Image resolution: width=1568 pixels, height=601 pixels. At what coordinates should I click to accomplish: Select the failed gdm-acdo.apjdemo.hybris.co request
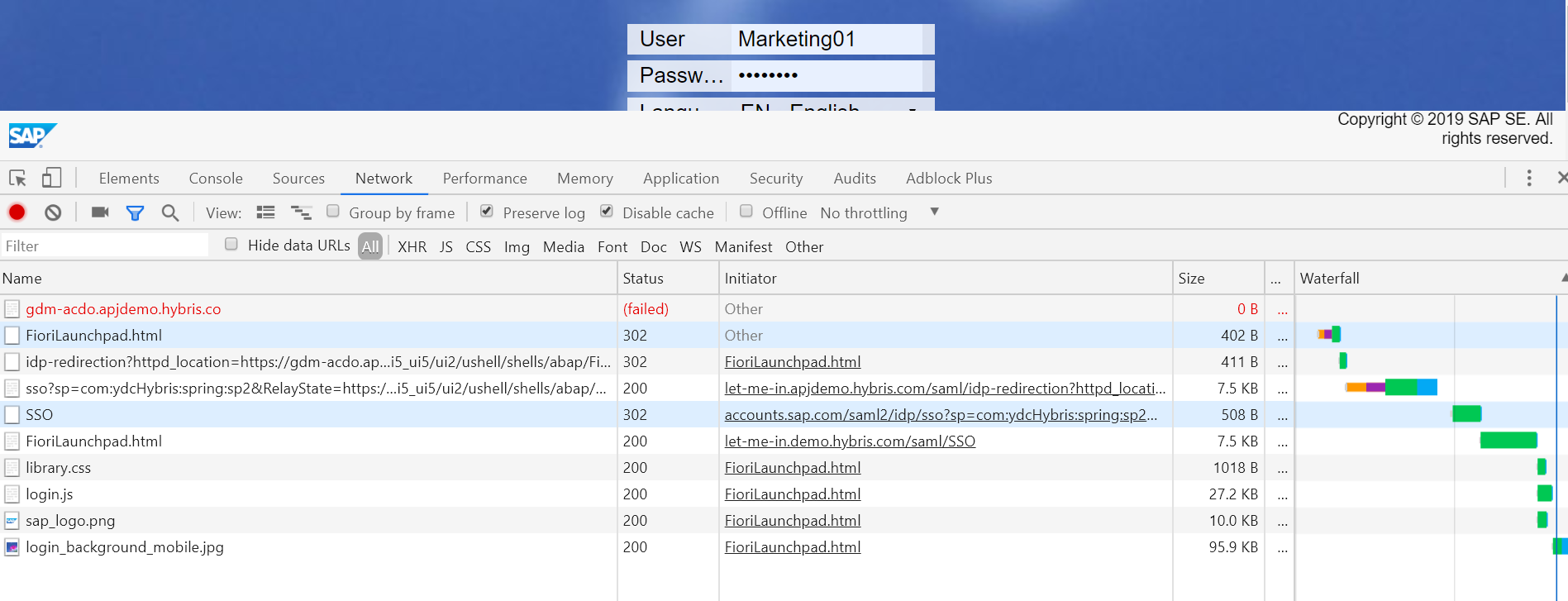tap(784, 309)
